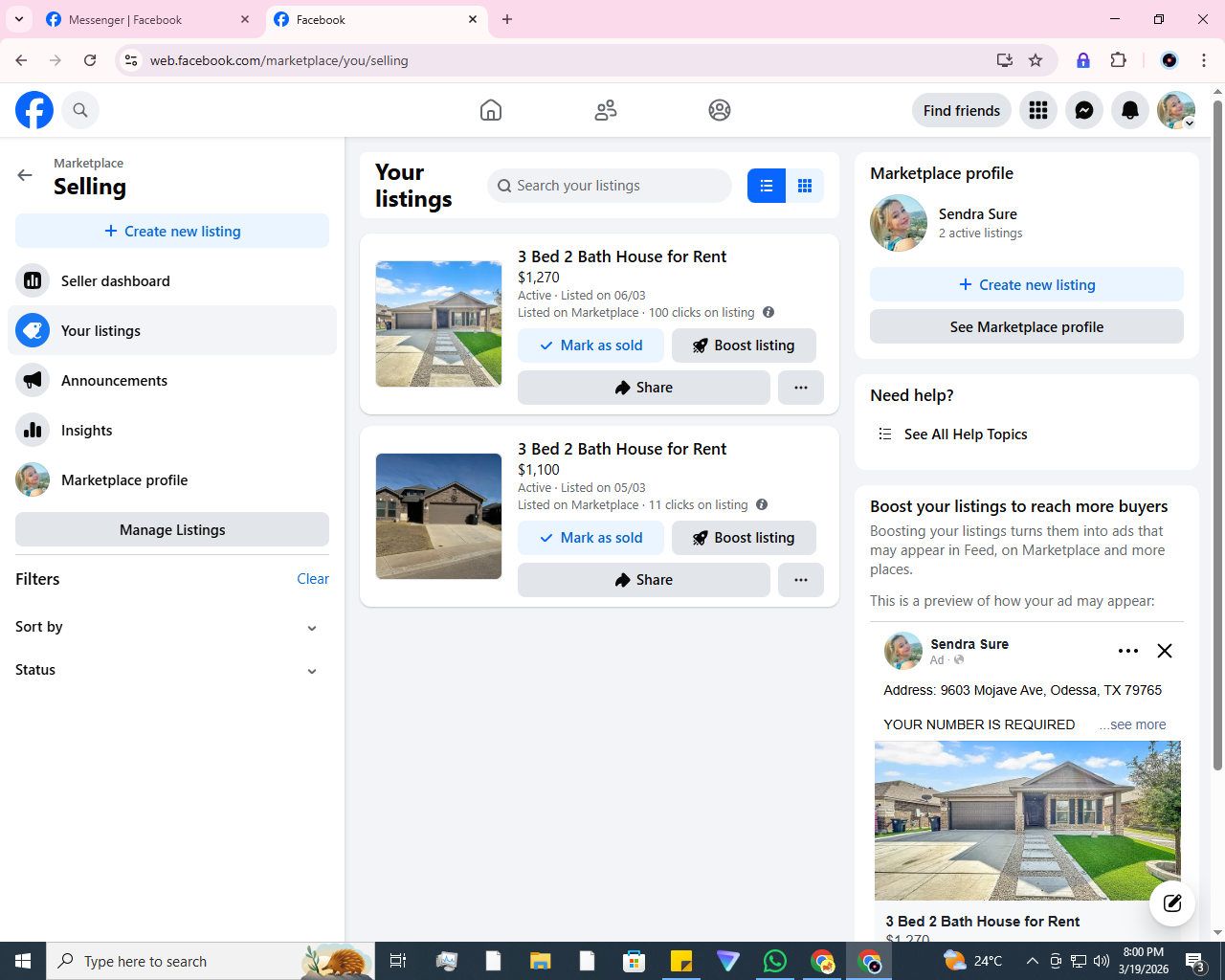This screenshot has width=1225, height=980.
Task: Expand the Sort by filter
Action: coord(172,627)
